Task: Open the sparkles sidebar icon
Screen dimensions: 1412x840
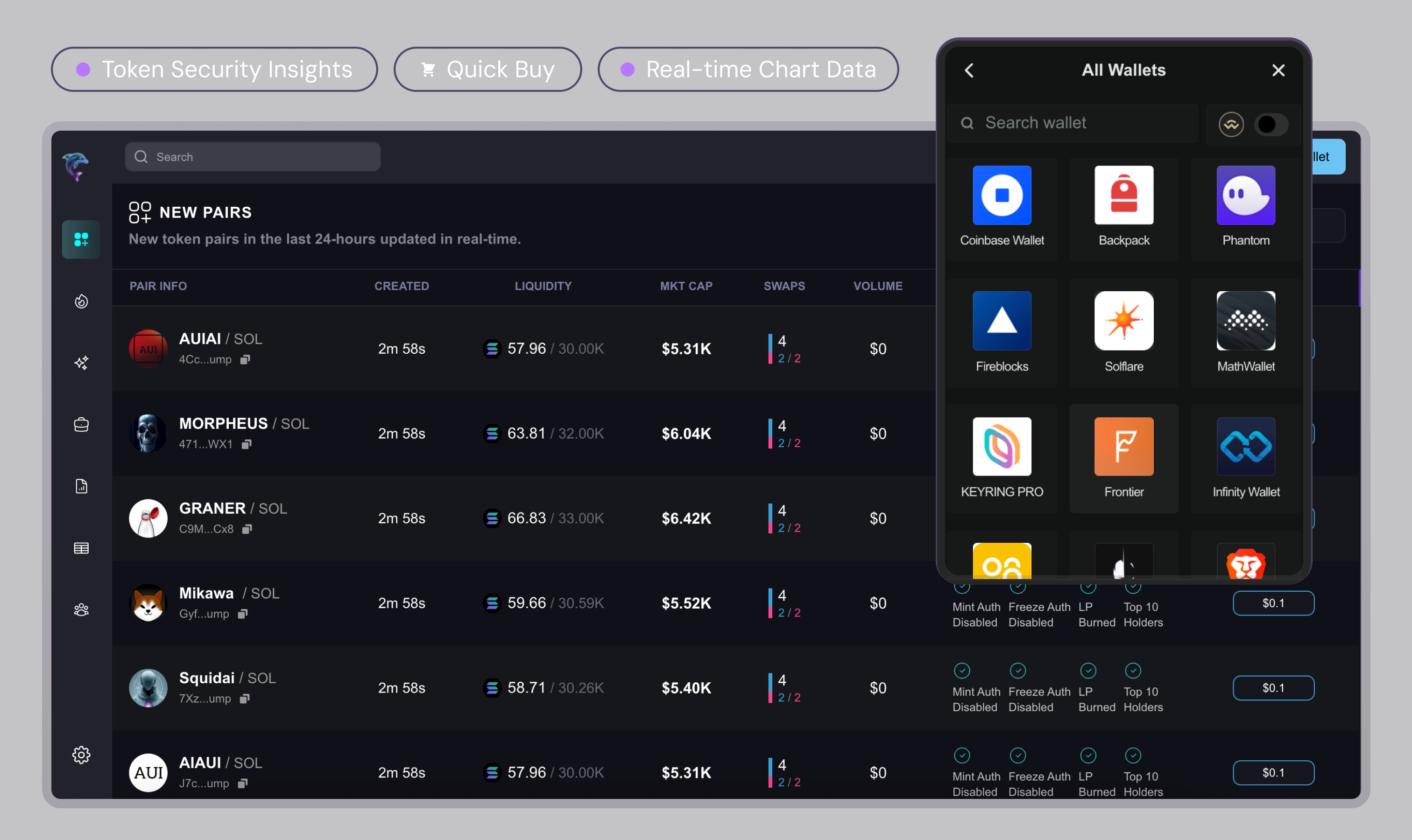Action: pos(81,363)
